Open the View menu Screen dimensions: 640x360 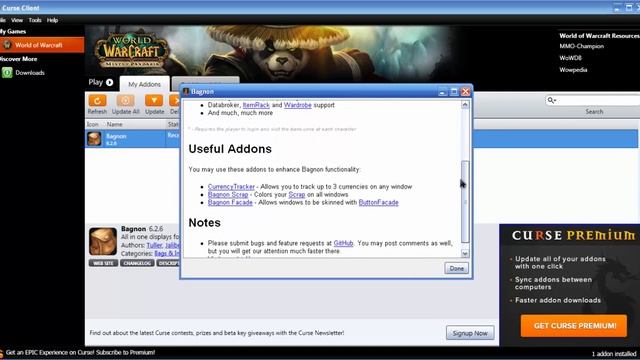17,20
